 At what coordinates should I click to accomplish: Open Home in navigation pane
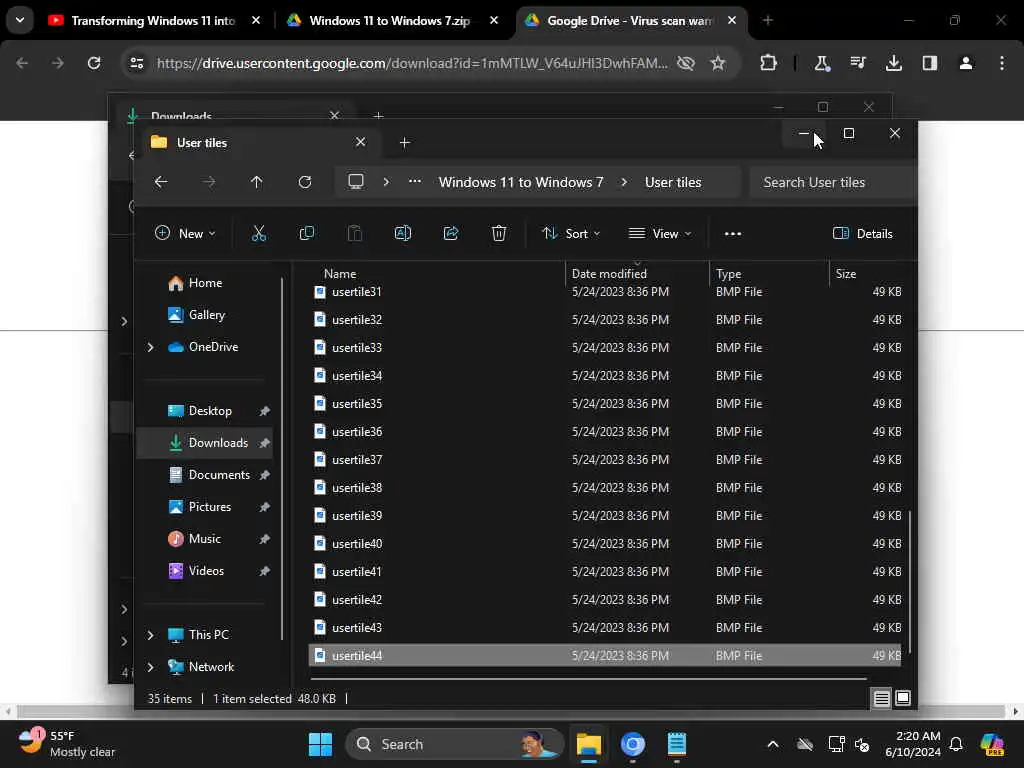(x=205, y=283)
